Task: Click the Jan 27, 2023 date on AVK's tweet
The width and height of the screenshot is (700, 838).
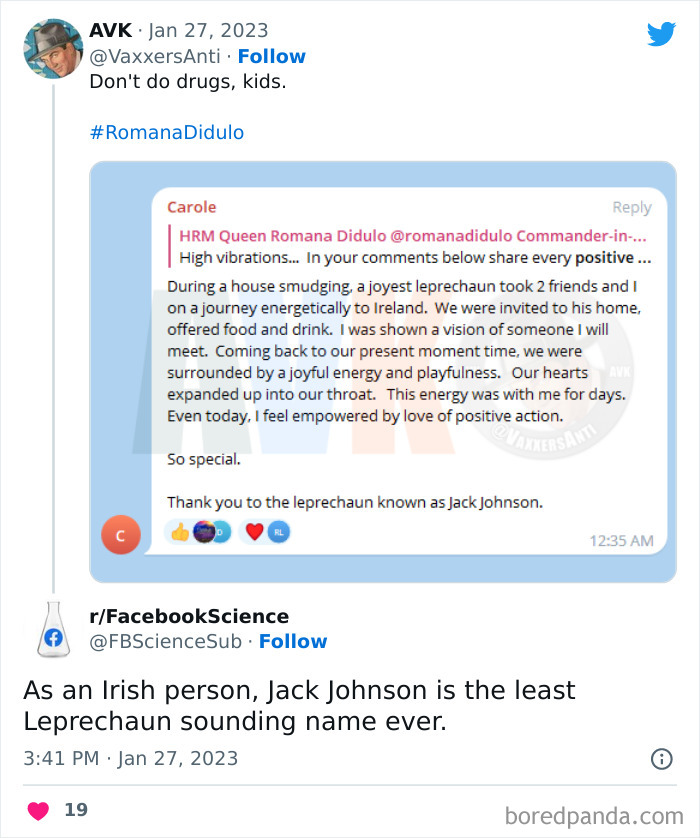Action: coord(208,31)
